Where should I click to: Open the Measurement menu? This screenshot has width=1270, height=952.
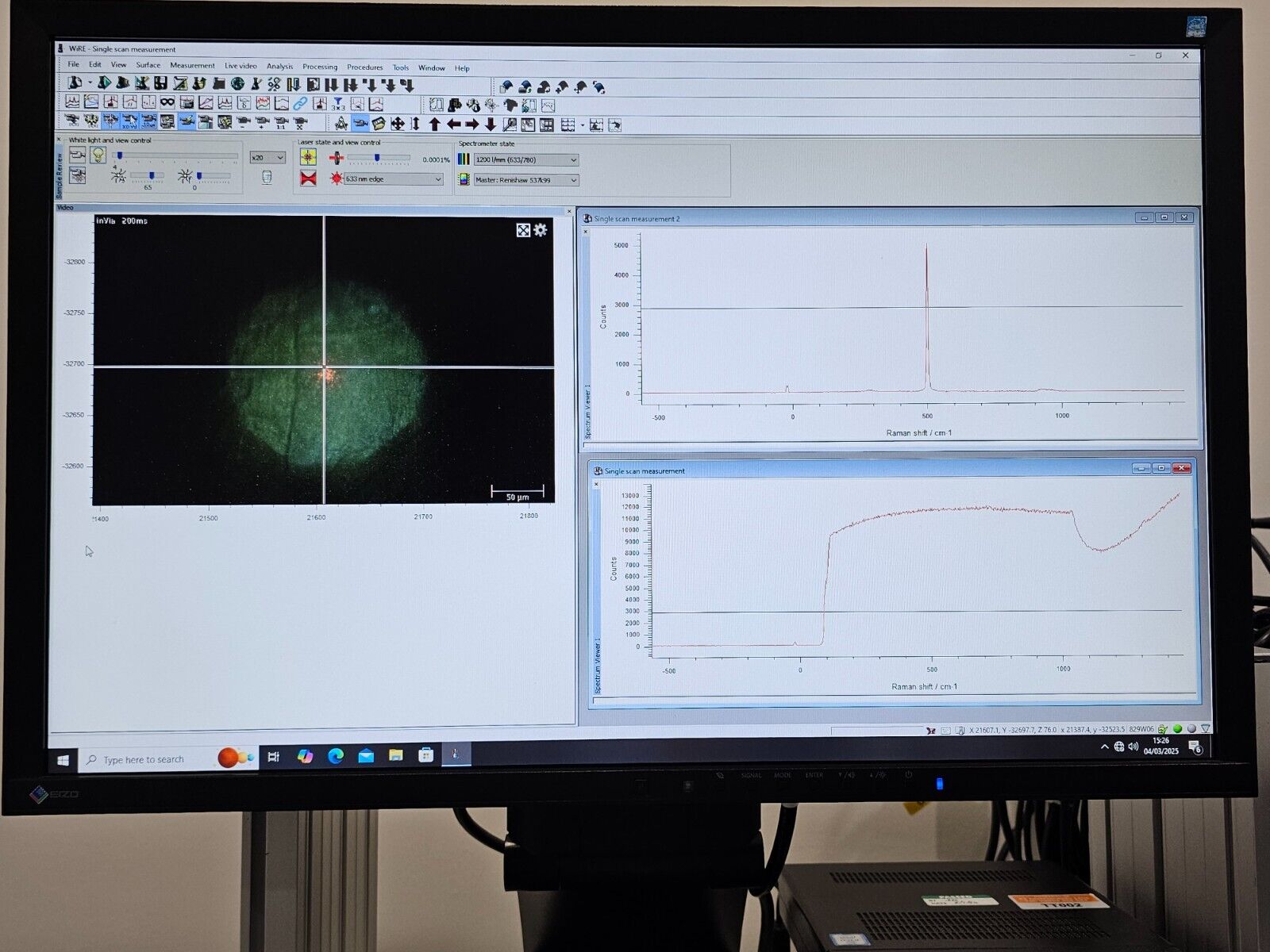[x=192, y=66]
